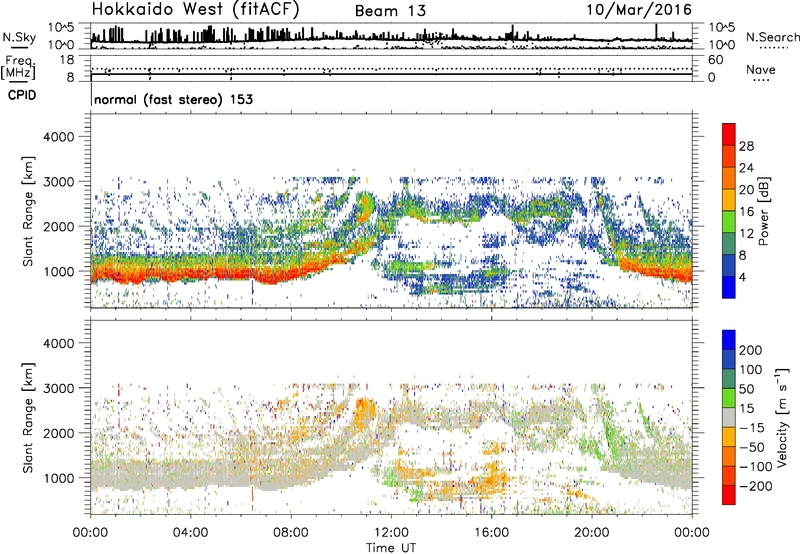Click the date '10/Mar/2016'
Viewport: 800px width, 554px height.
(639, 10)
